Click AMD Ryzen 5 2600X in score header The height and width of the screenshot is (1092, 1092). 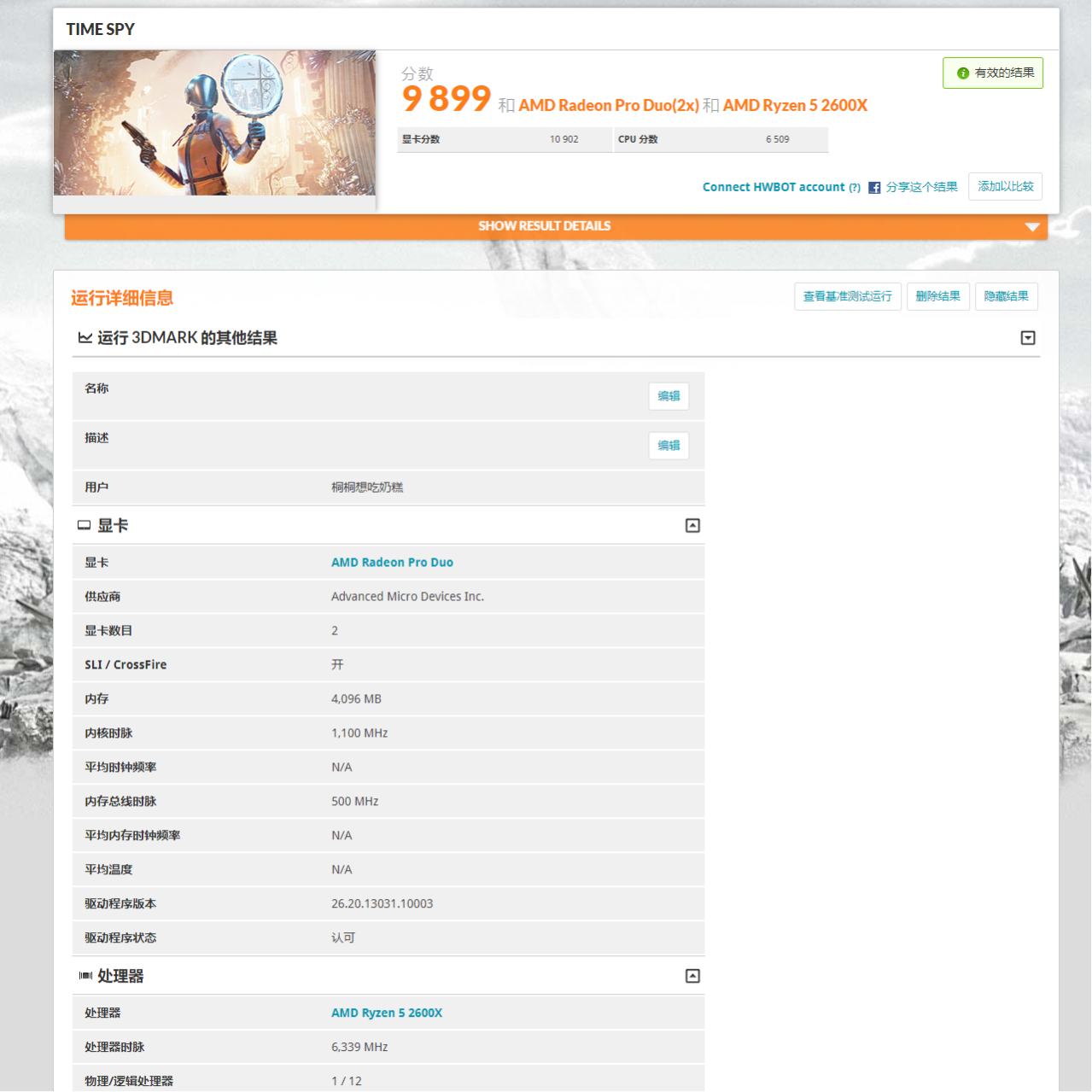[x=795, y=106]
